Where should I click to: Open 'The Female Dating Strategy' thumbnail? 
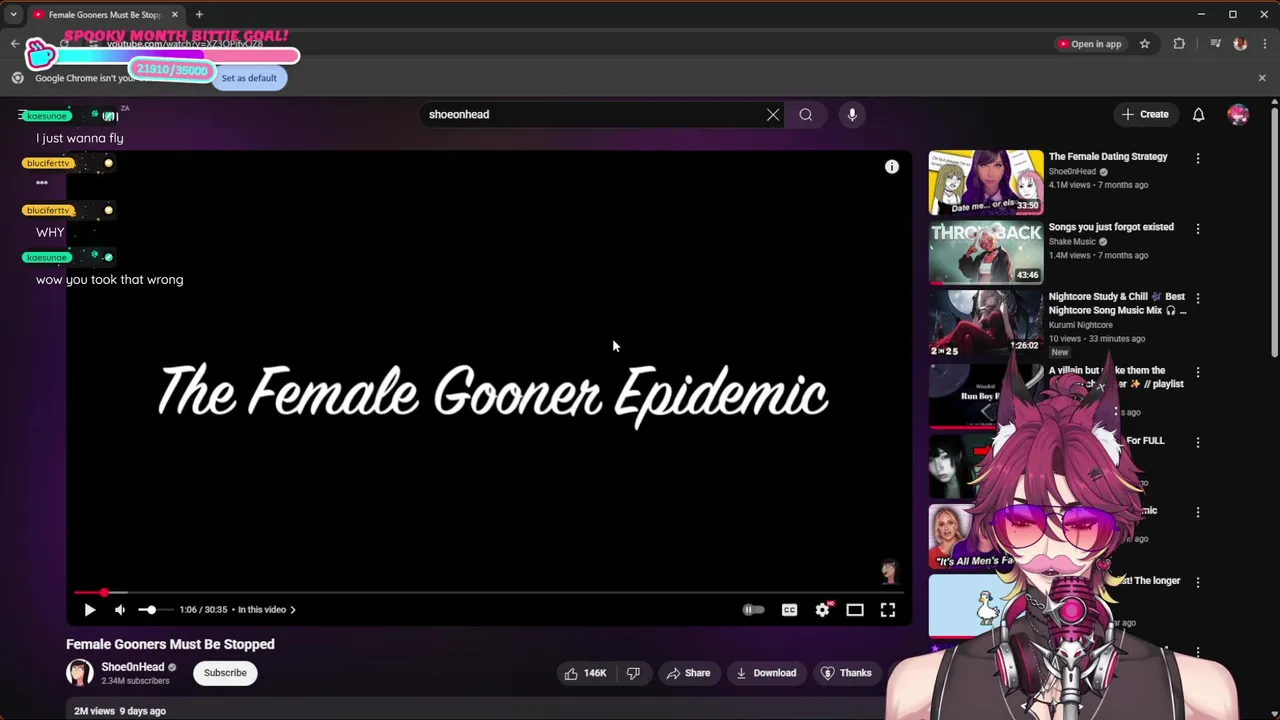(x=986, y=183)
